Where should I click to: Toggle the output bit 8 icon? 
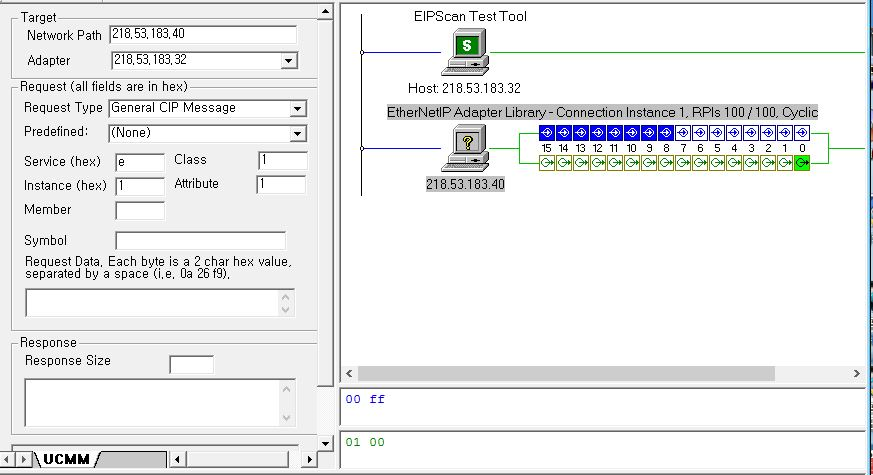[666, 163]
